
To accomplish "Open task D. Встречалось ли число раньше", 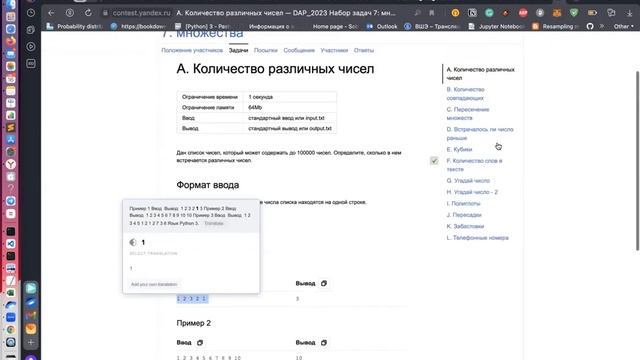I will click(480, 133).
